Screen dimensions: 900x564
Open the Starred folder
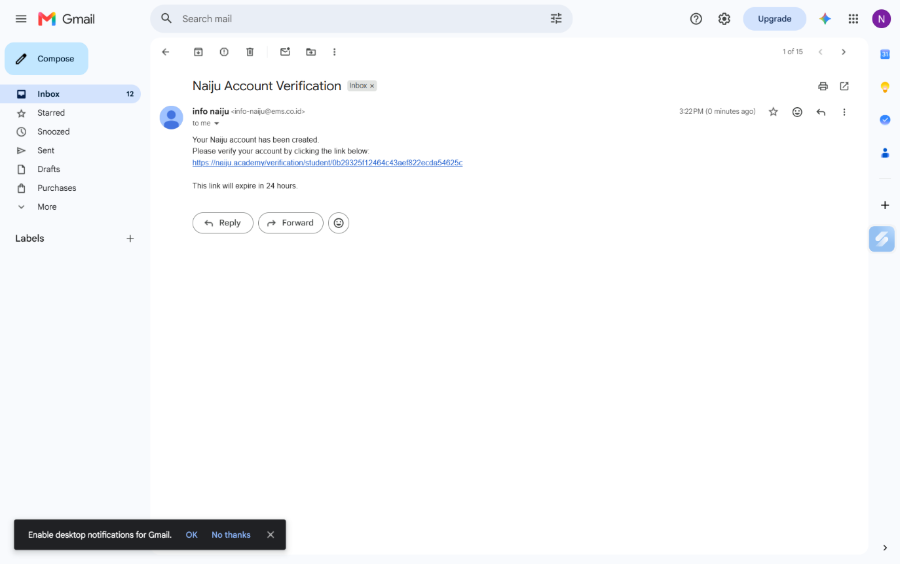(x=70, y=113)
